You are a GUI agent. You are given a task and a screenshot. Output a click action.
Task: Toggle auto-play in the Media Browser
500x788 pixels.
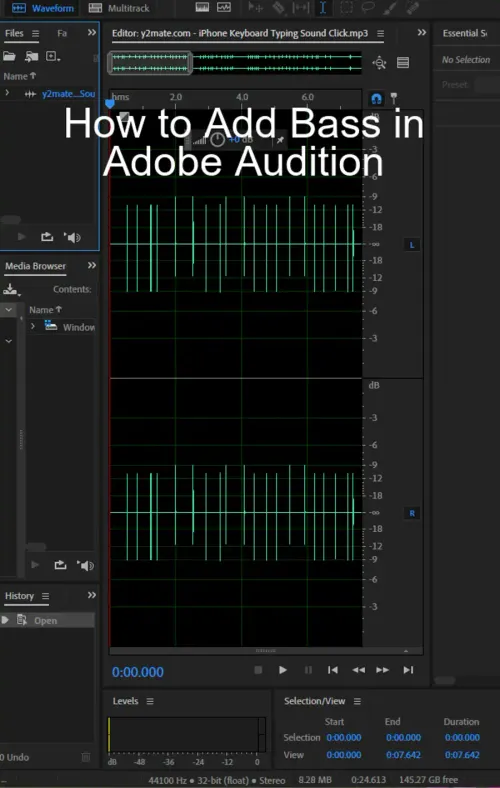pos(85,565)
